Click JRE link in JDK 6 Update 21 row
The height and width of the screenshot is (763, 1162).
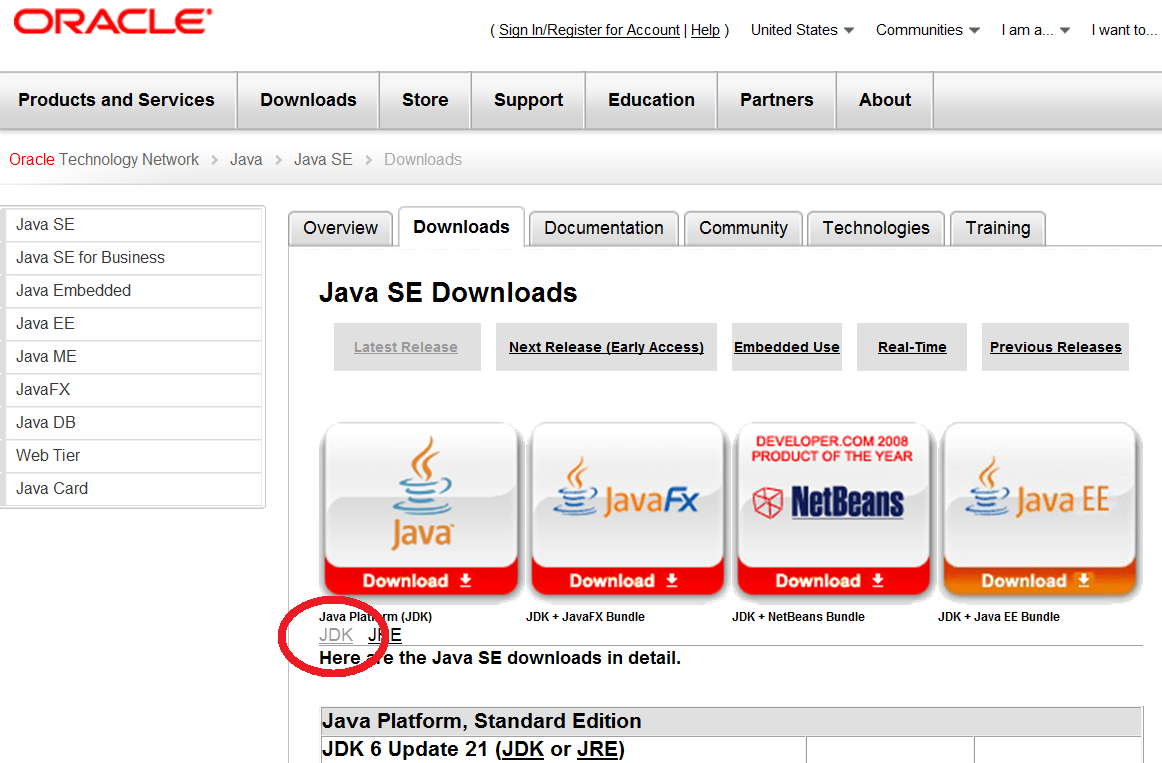[597, 750]
